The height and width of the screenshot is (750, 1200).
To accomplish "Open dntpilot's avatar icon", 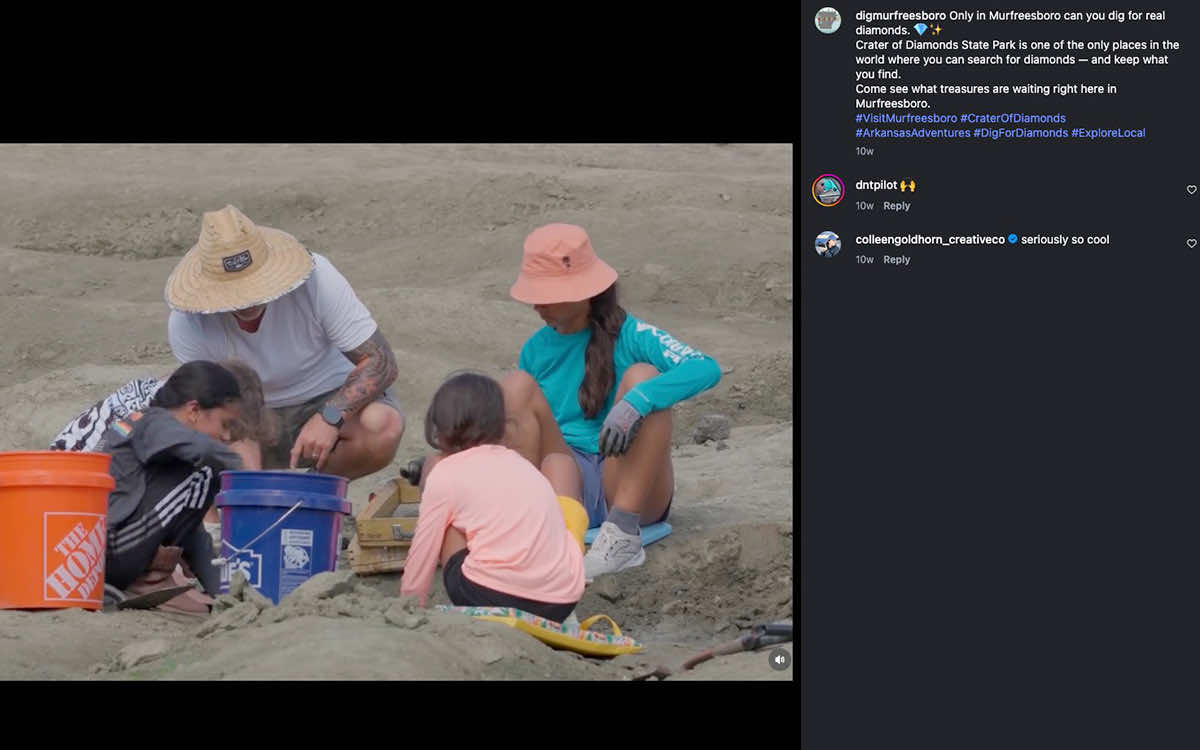I will [828, 190].
